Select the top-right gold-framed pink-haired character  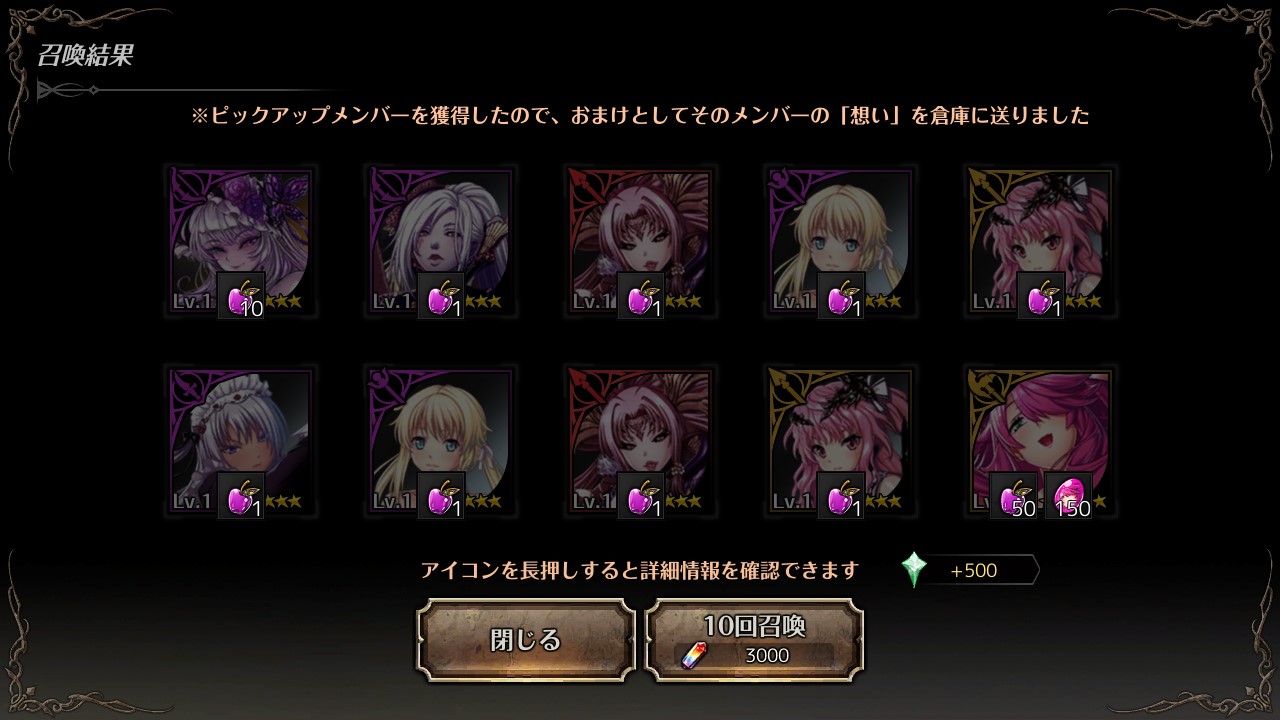point(1041,241)
